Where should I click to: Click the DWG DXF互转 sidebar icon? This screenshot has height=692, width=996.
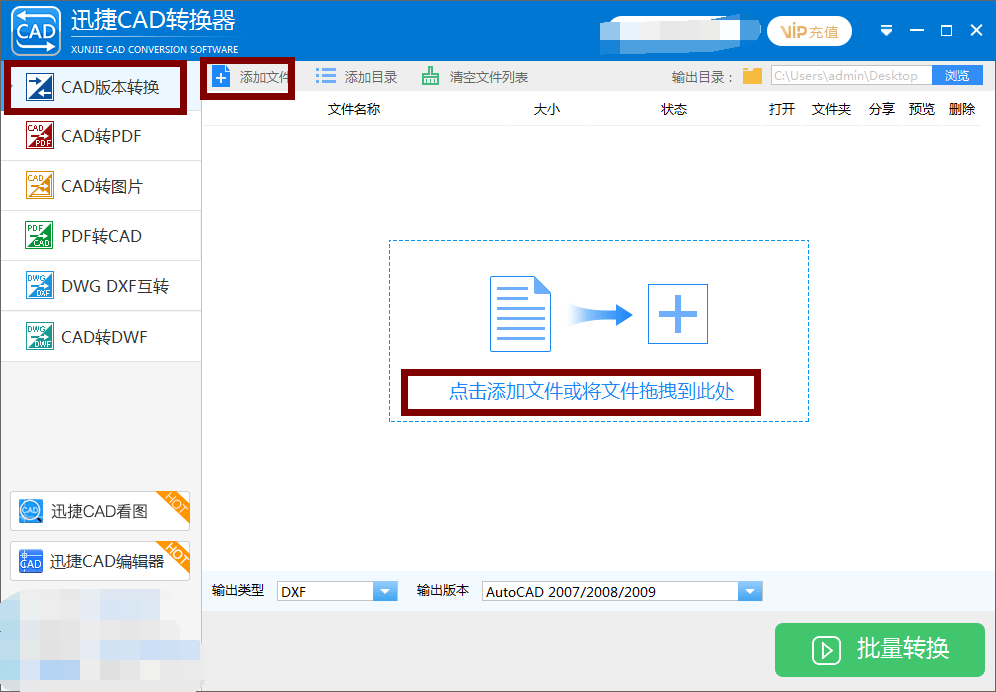(x=39, y=286)
